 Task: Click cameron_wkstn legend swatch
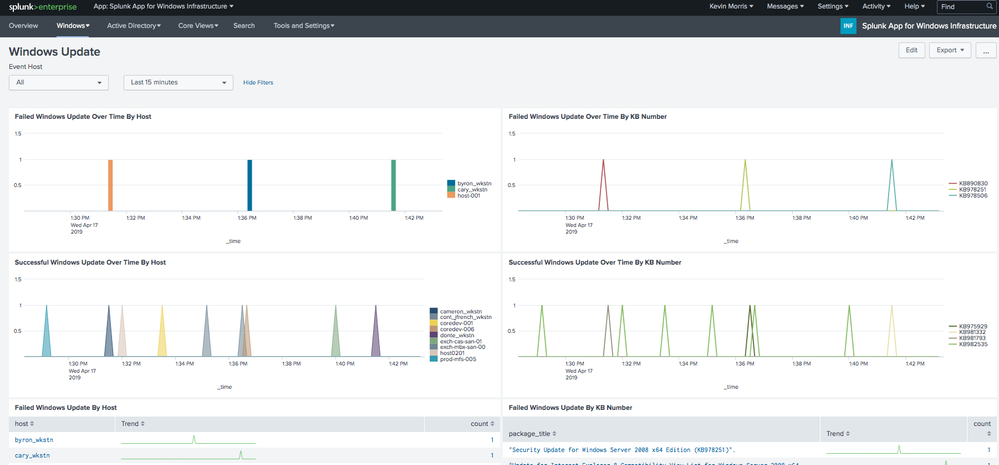pos(434,311)
